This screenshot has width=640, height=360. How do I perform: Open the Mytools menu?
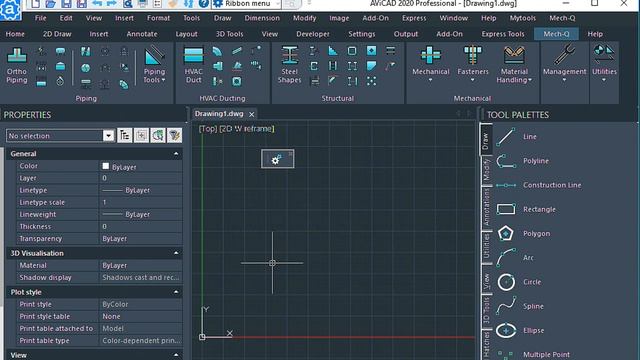(x=522, y=18)
